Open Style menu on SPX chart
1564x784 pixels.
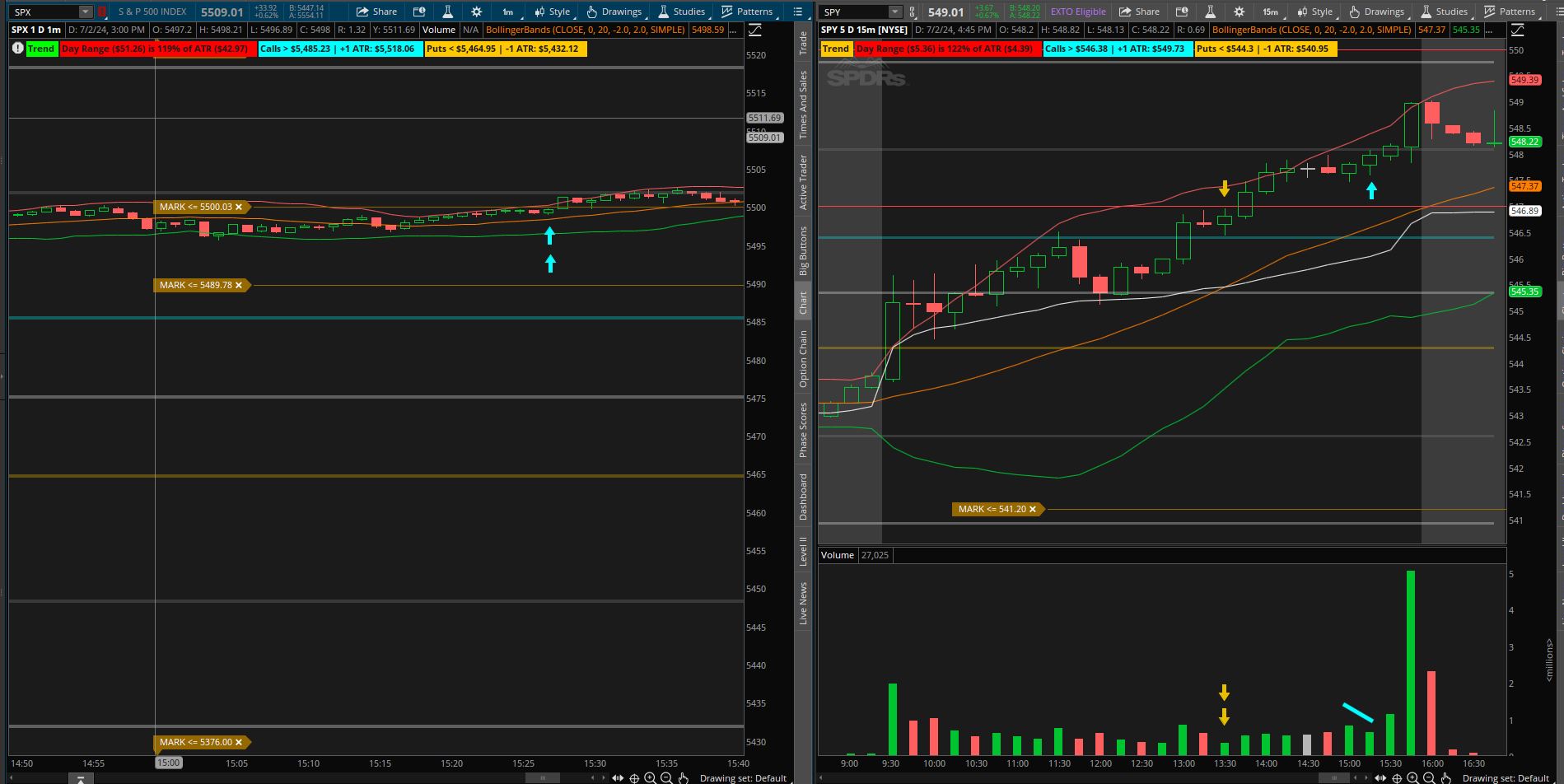(x=552, y=12)
